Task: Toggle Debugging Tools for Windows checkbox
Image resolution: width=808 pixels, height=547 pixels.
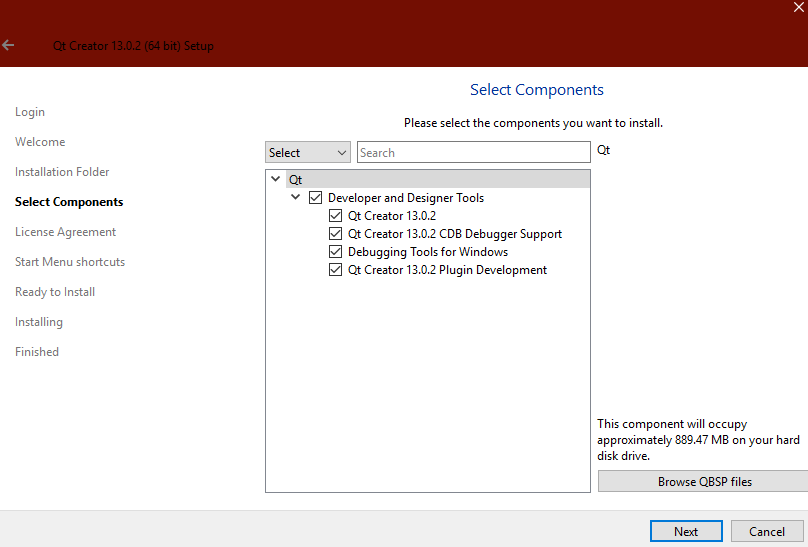Action: [x=335, y=252]
